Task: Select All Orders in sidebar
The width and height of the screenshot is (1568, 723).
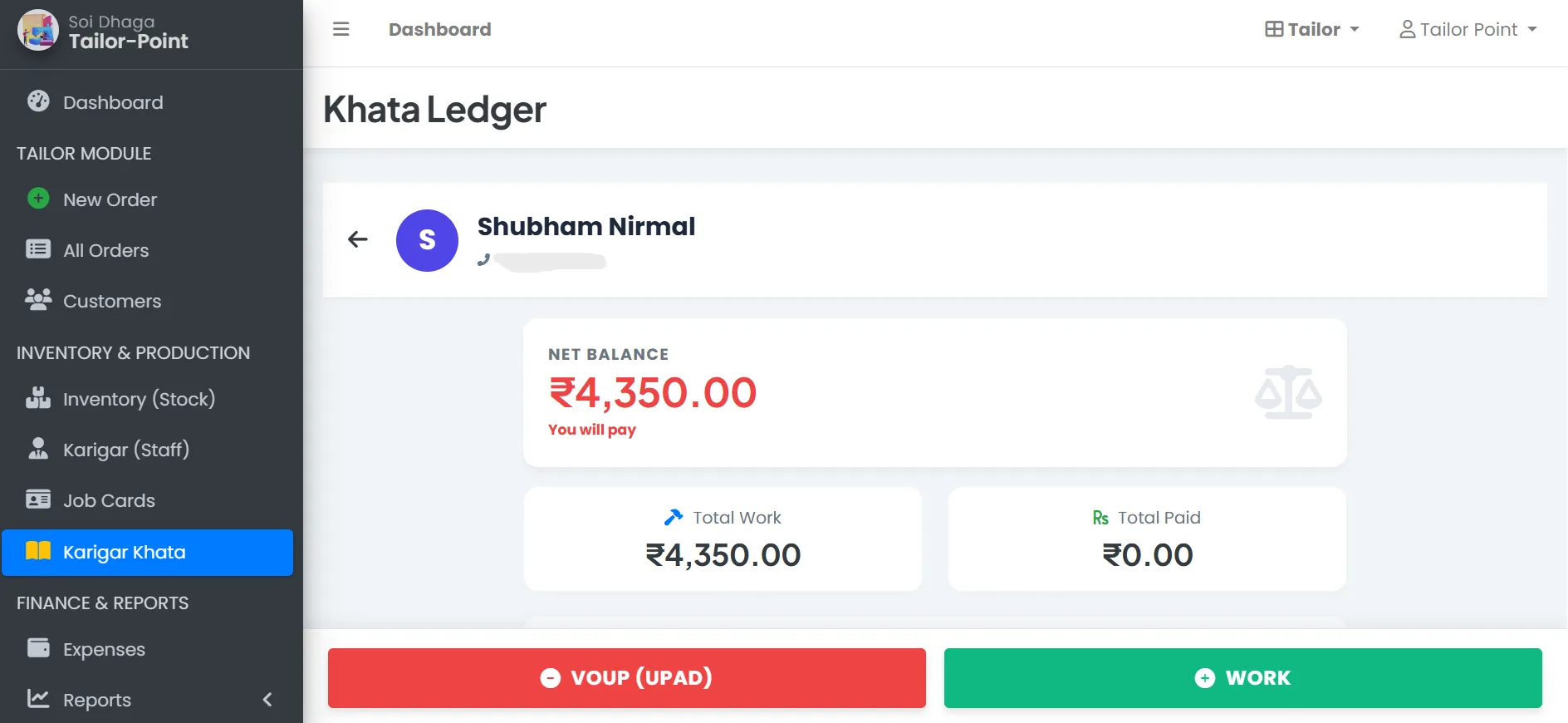Action: 105,250
